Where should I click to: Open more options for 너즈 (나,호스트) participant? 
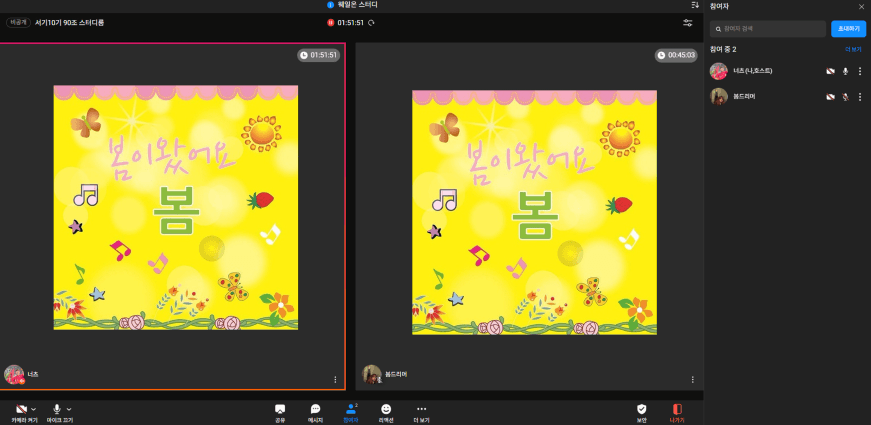(860, 71)
